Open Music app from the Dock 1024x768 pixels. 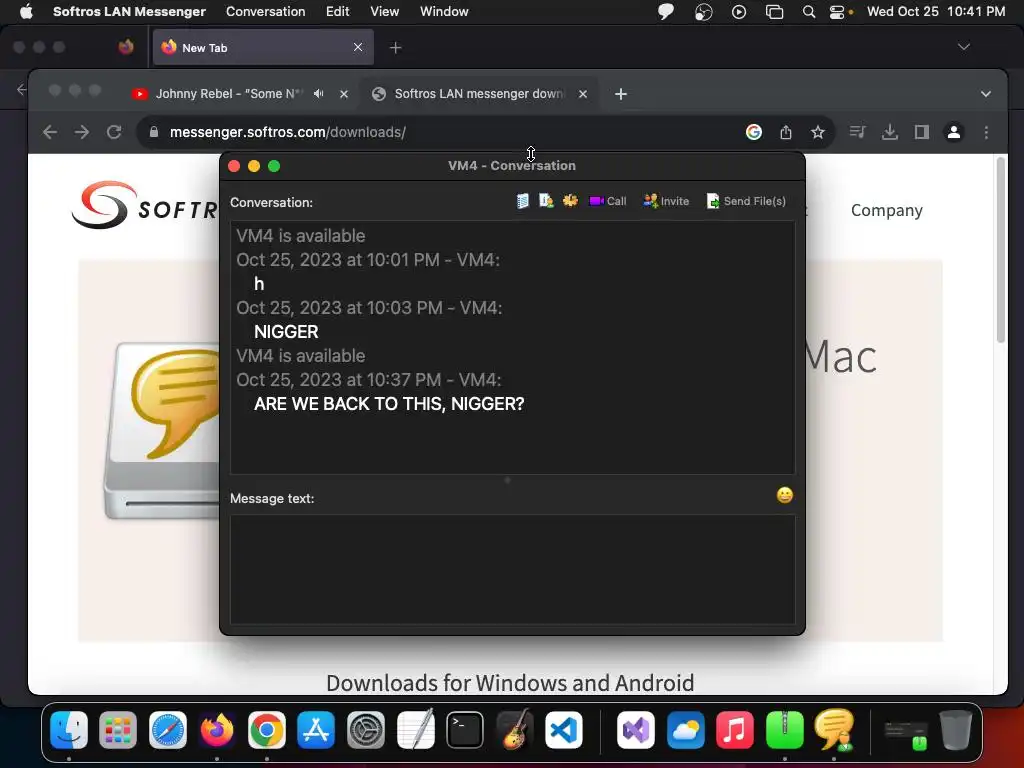735,729
